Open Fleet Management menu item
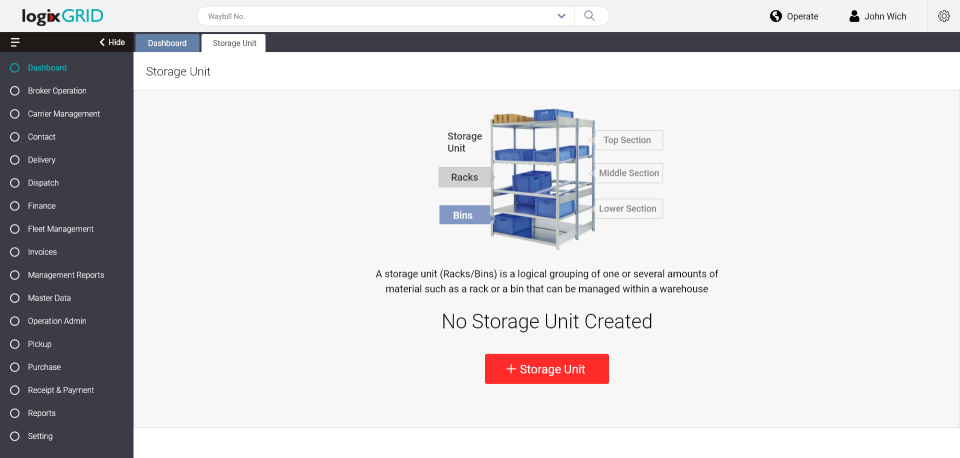Image resolution: width=960 pixels, height=458 pixels. [x=61, y=229]
